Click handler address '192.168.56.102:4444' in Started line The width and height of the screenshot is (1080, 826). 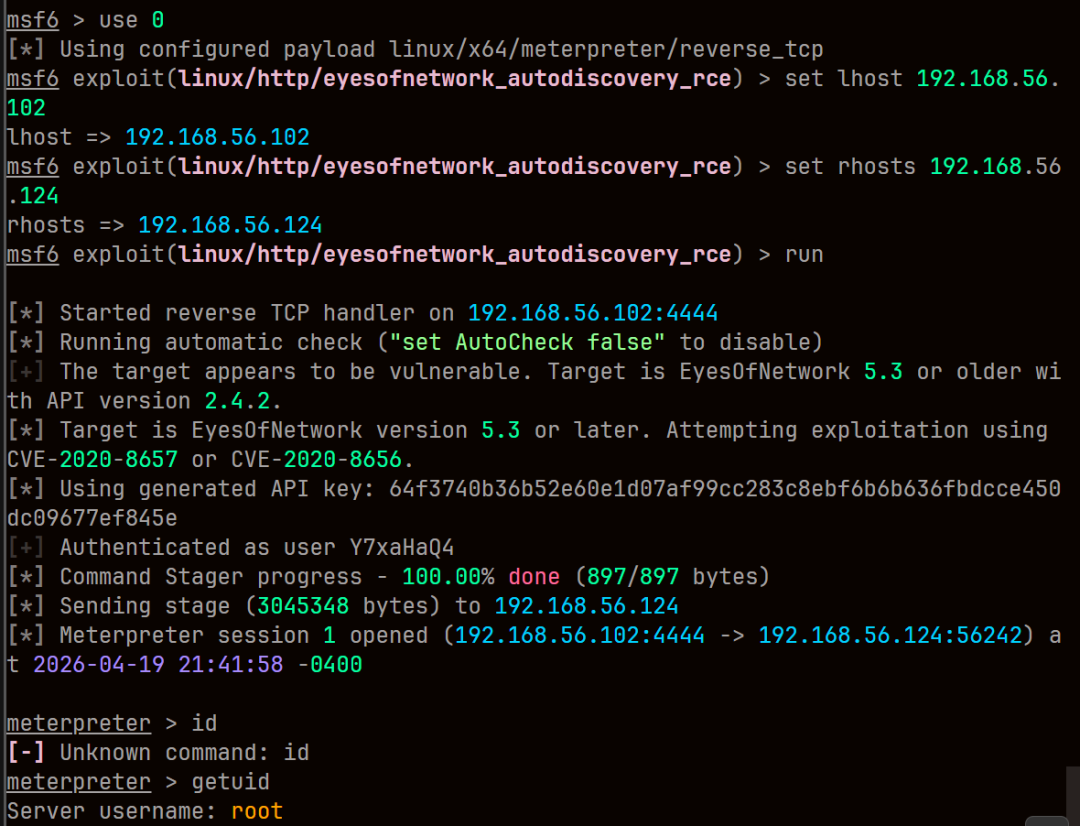point(593,313)
